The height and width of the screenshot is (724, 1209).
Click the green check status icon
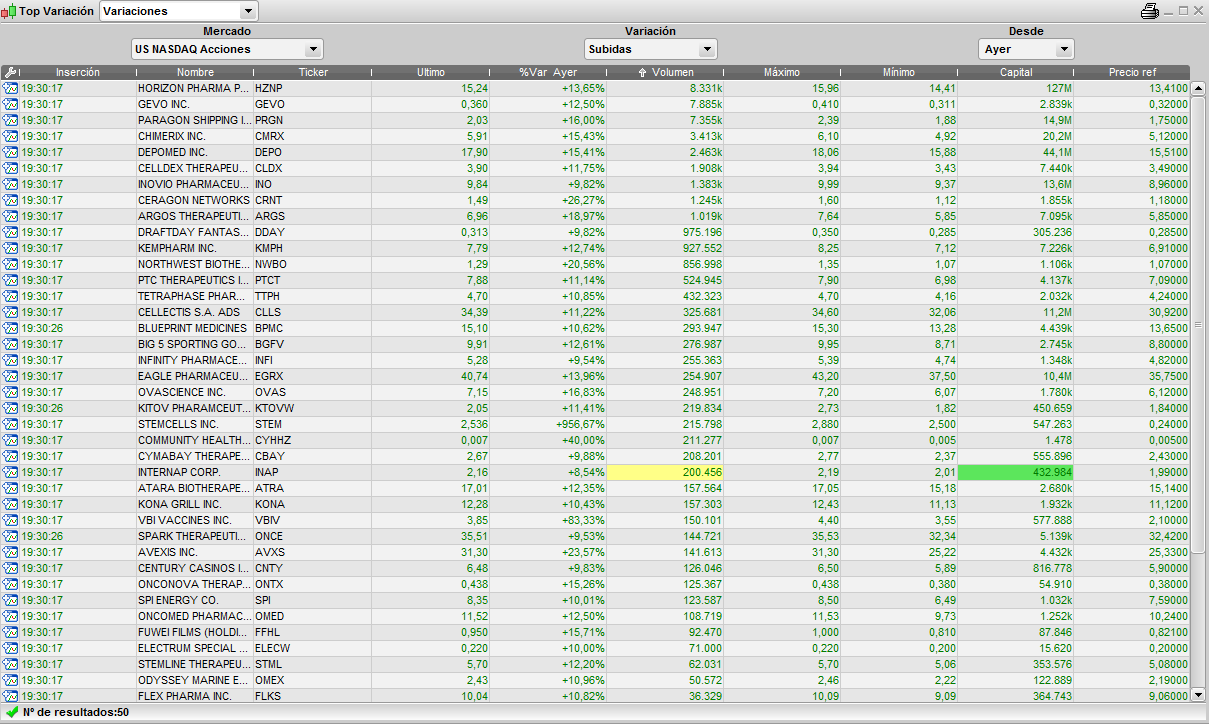click(11, 713)
